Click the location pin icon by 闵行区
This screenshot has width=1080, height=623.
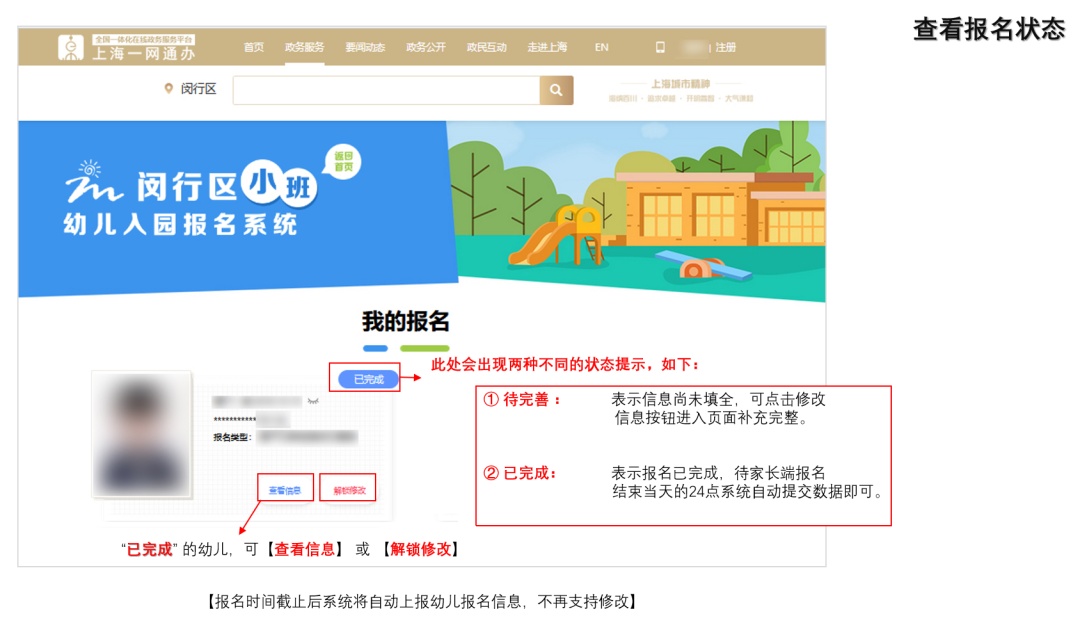coord(168,88)
